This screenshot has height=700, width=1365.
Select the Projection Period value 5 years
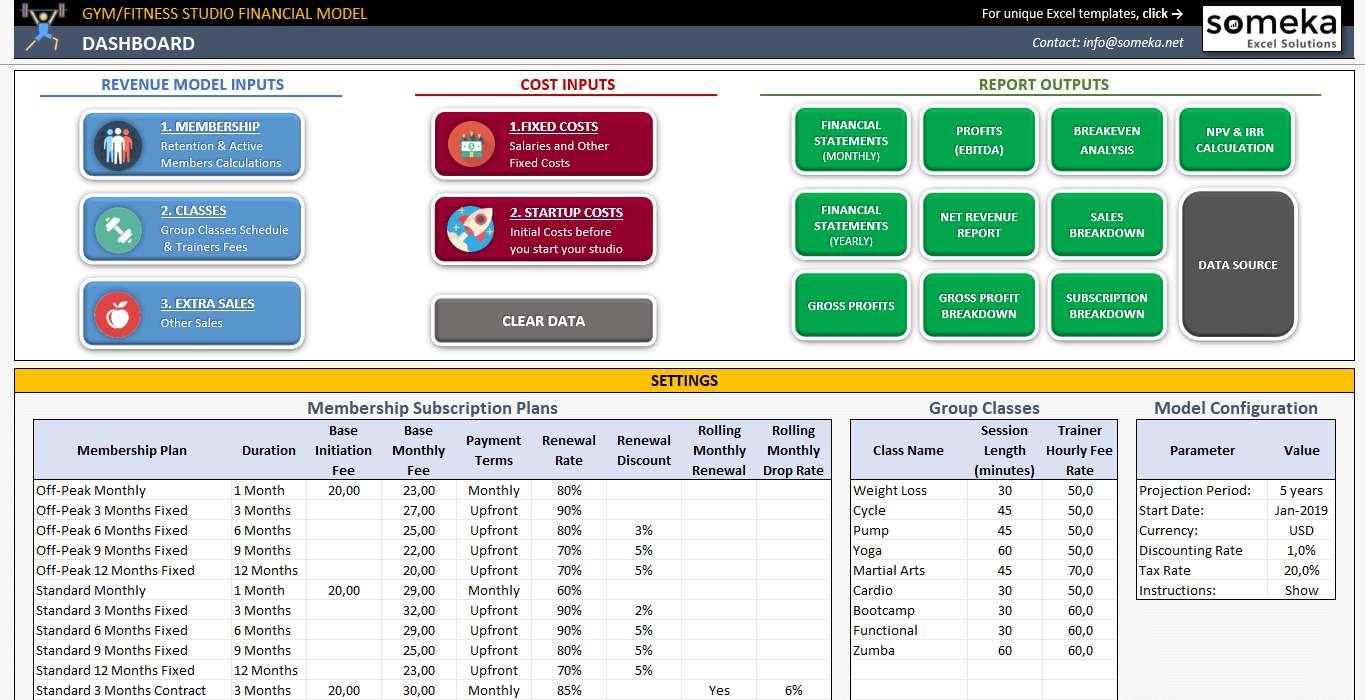click(x=1301, y=491)
